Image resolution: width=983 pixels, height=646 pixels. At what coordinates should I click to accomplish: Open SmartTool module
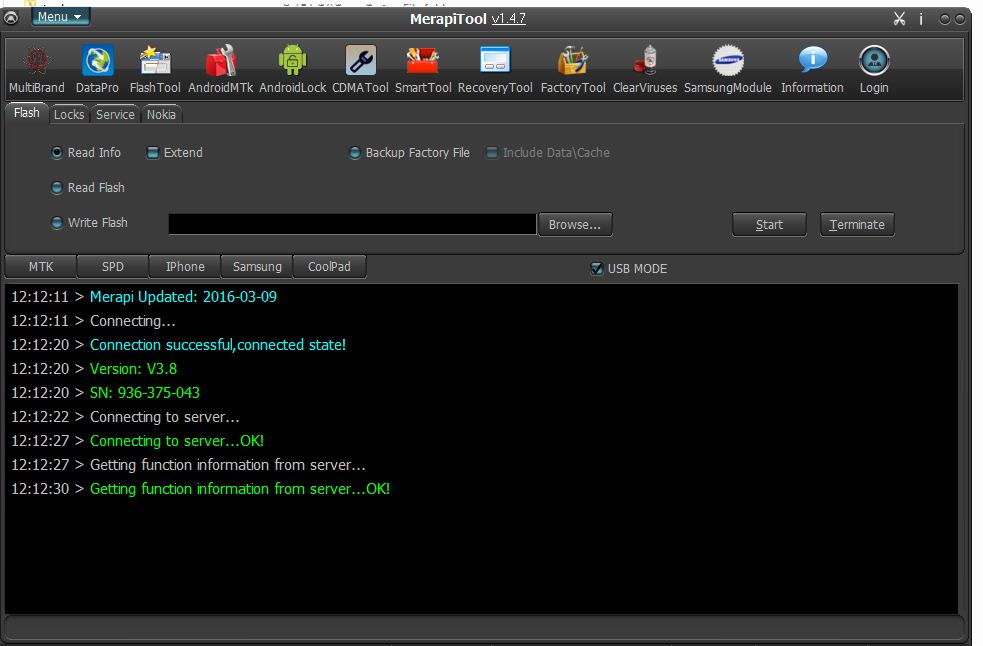423,69
